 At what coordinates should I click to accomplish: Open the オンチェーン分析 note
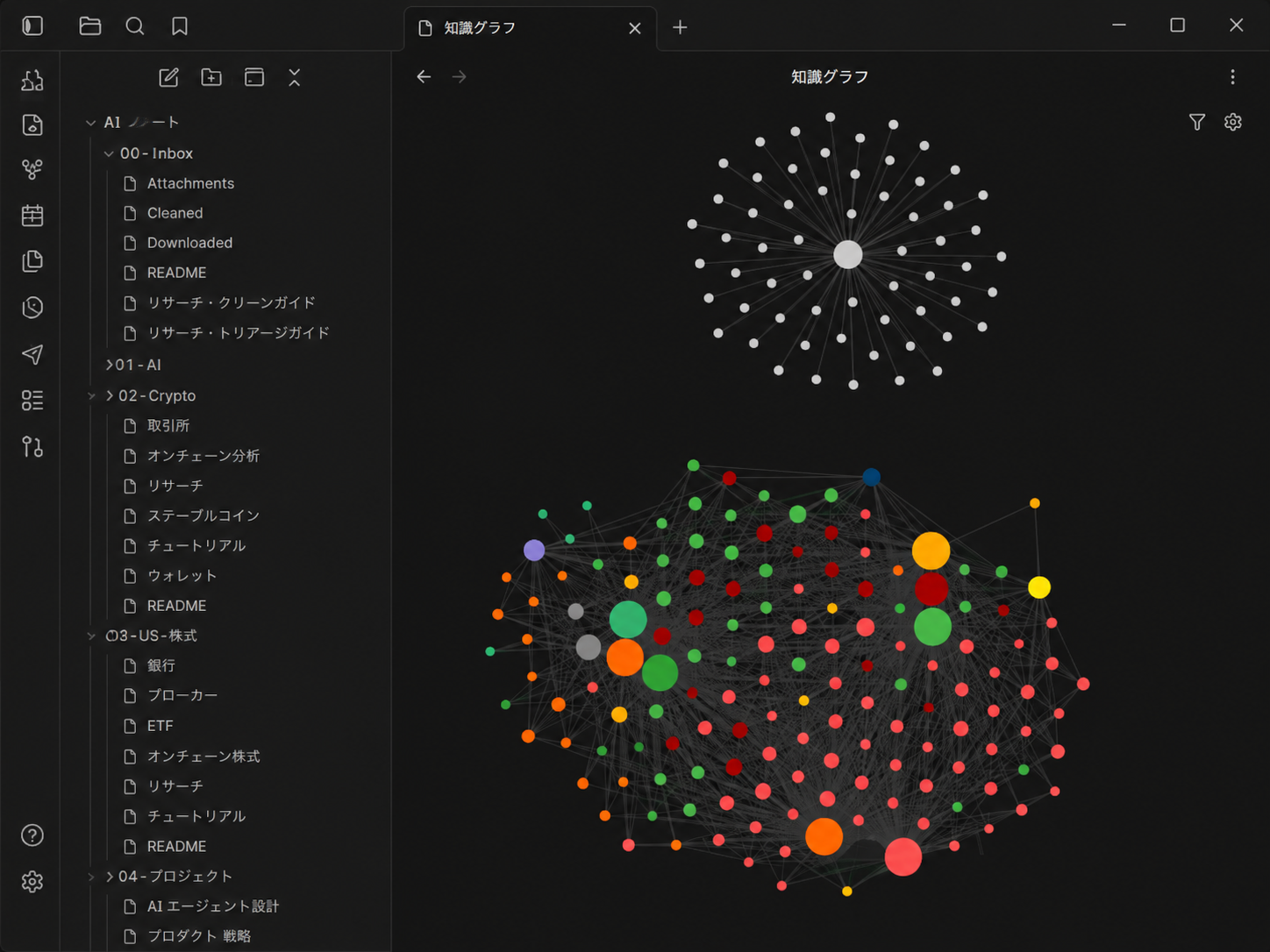(191, 456)
